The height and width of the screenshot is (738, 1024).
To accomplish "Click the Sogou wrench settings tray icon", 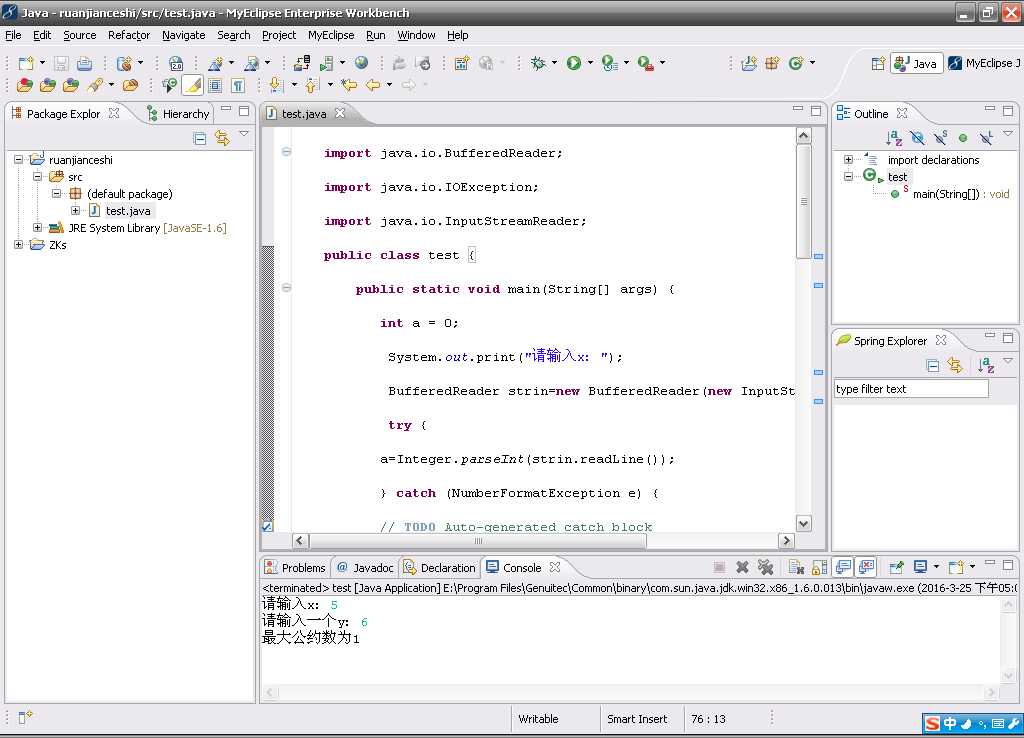I will click(x=1014, y=723).
